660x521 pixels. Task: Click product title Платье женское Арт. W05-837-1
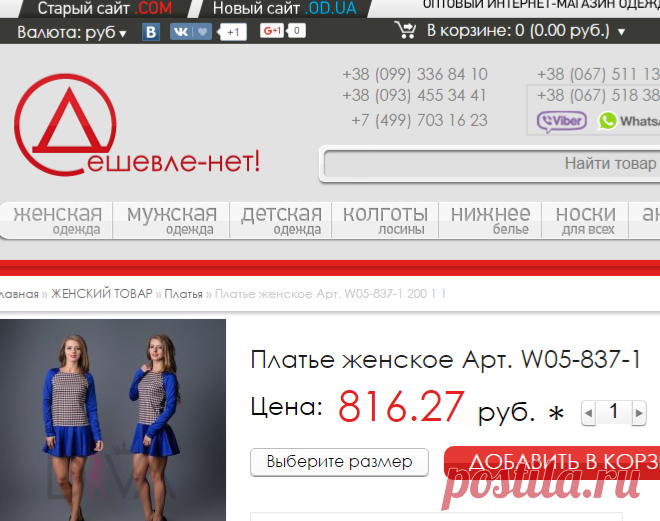click(445, 360)
